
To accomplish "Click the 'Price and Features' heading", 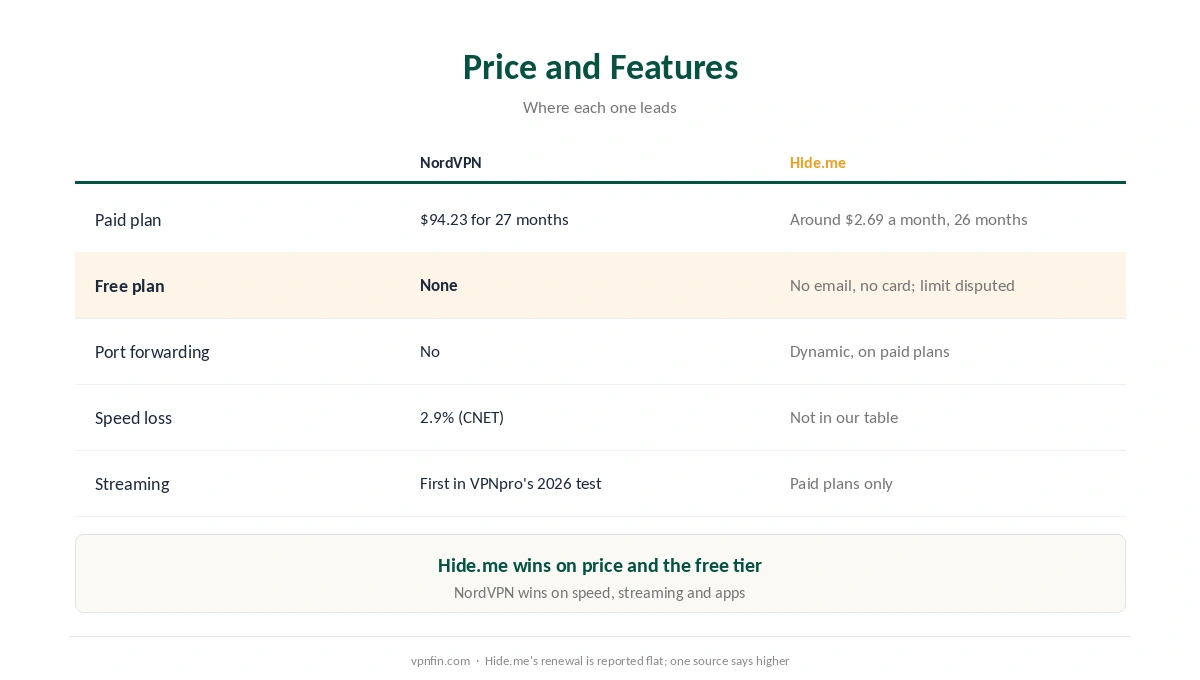I will click(600, 67).
